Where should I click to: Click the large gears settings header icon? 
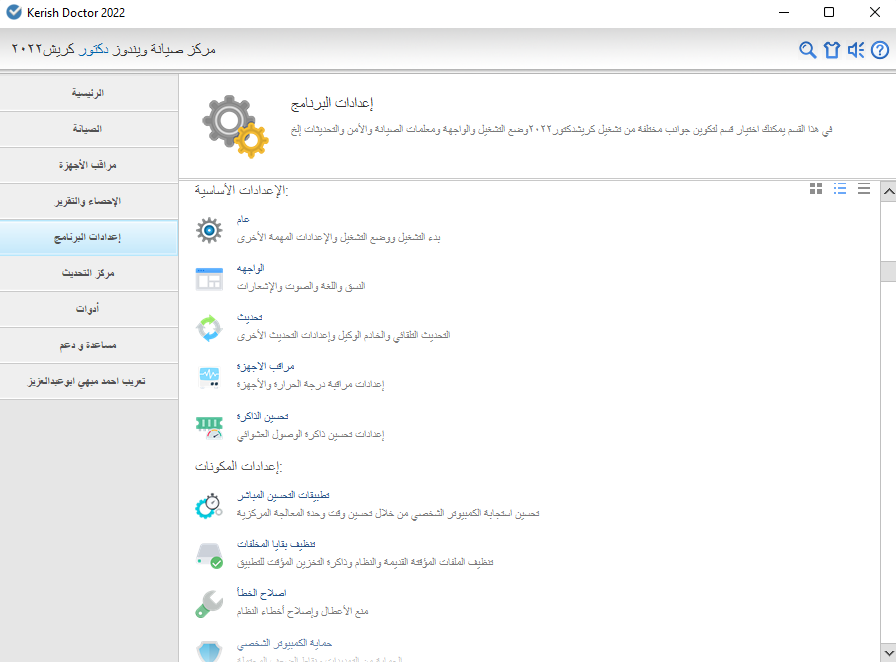click(235, 126)
